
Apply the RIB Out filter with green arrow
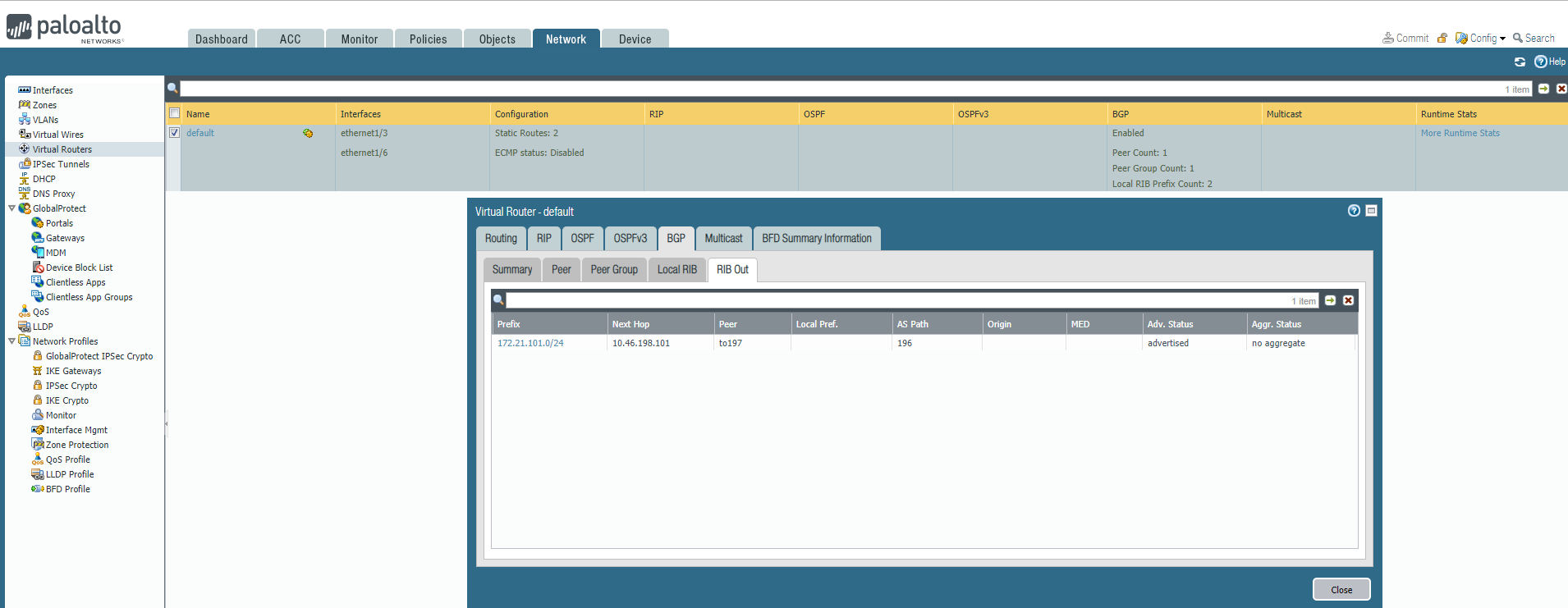tap(1330, 300)
